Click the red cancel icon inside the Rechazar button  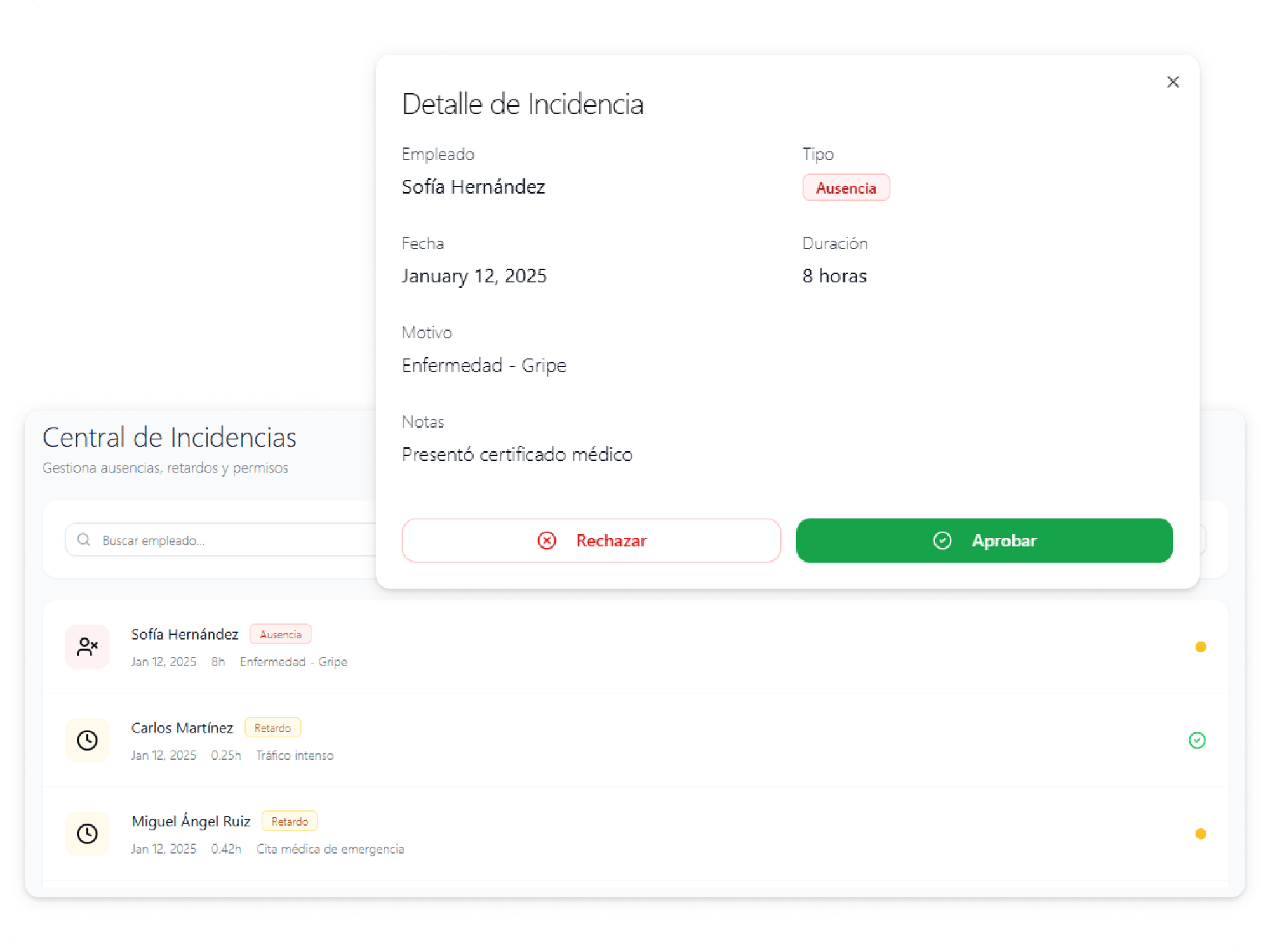pyautogui.click(x=547, y=540)
